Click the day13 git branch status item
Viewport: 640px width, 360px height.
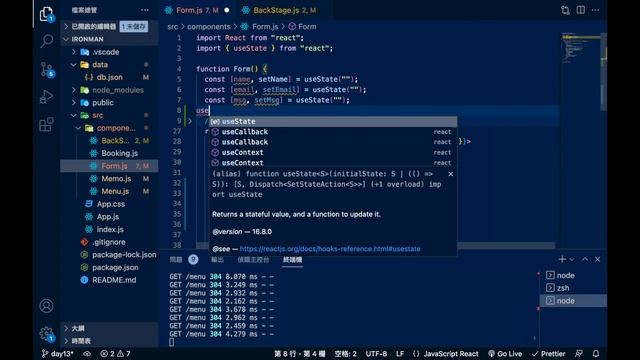[58, 354]
